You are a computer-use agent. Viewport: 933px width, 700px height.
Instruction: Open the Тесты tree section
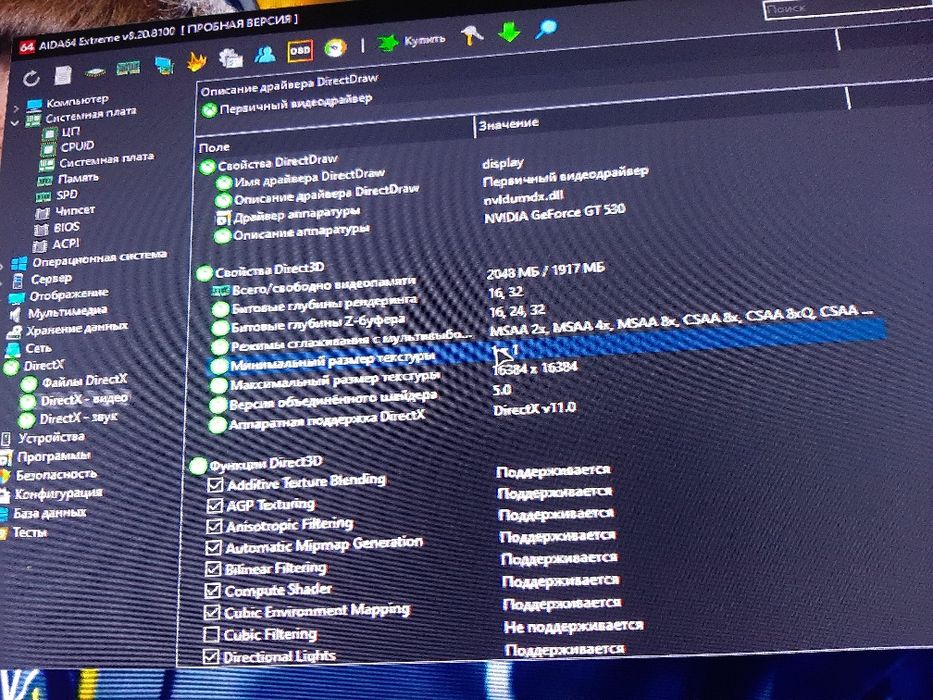(x=30, y=533)
